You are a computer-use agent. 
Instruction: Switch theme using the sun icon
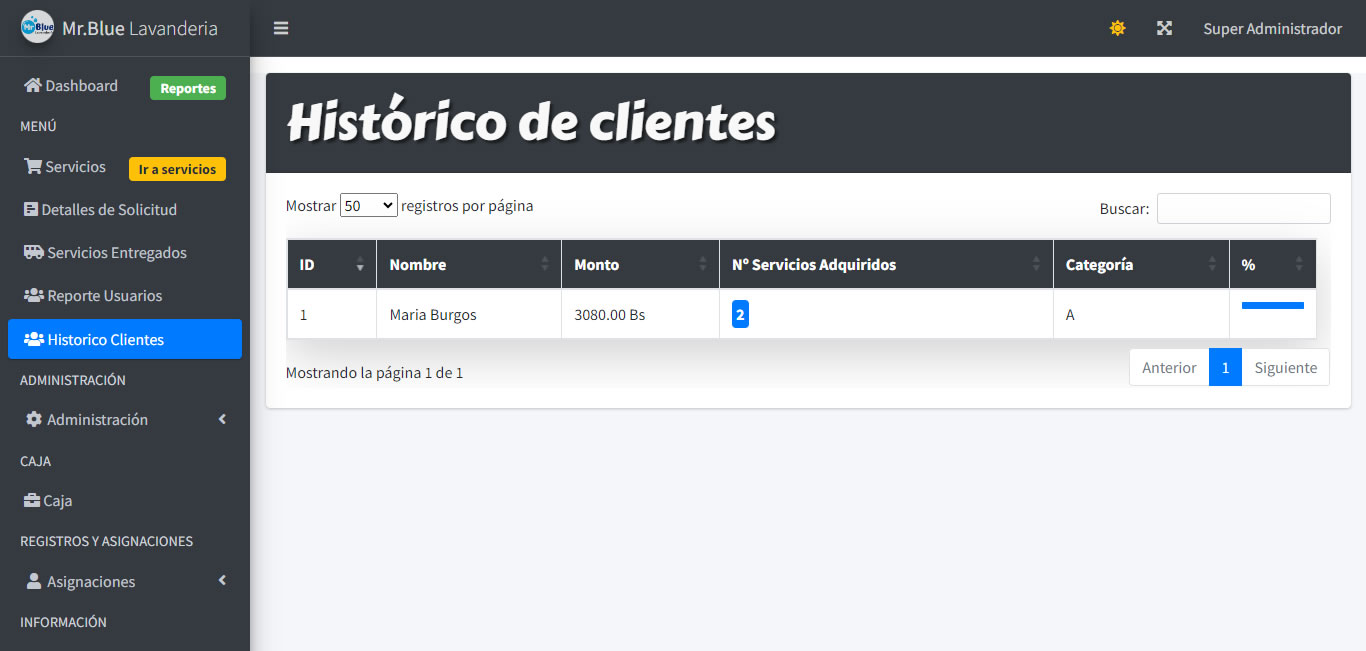[1117, 28]
